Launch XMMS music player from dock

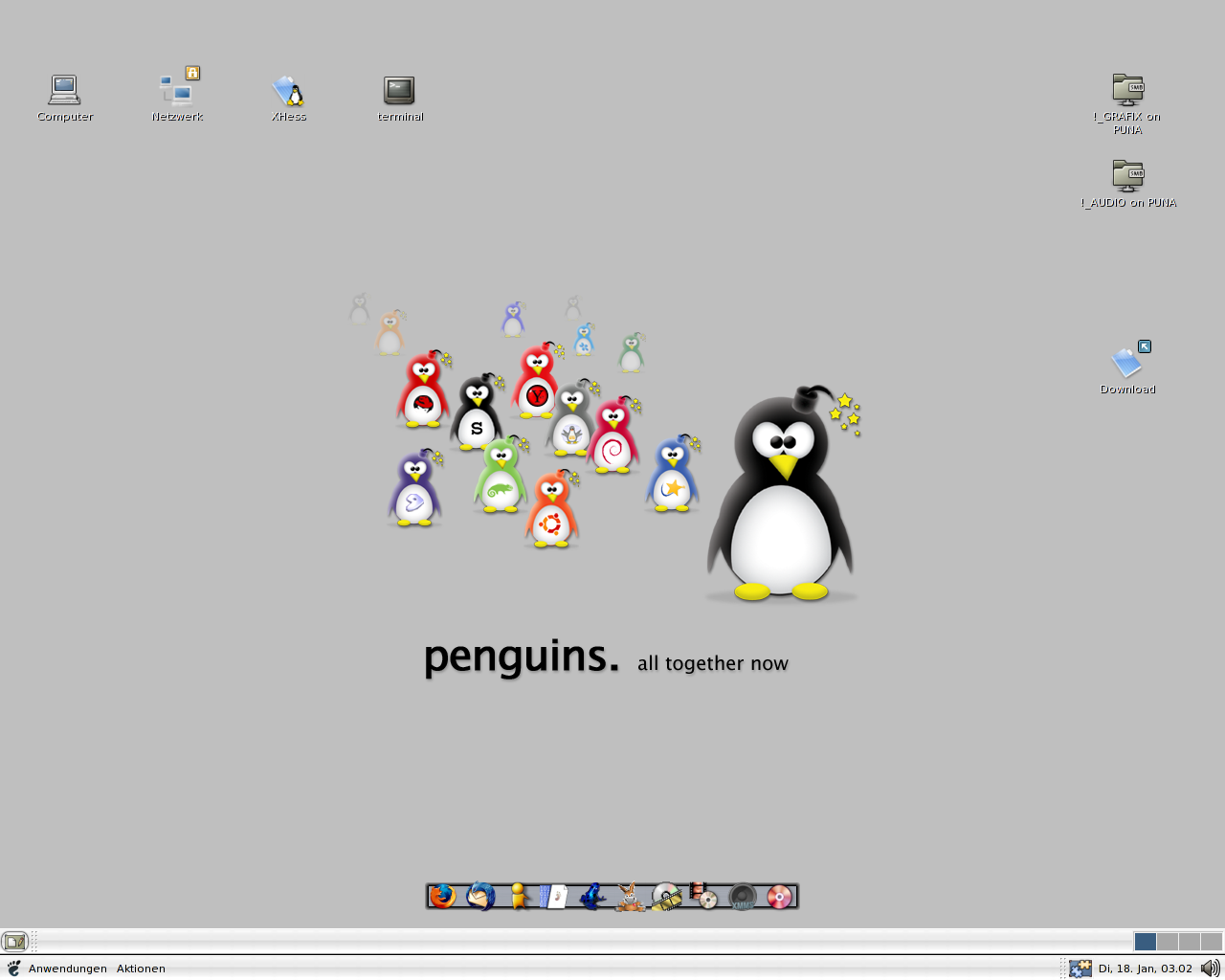point(743,897)
